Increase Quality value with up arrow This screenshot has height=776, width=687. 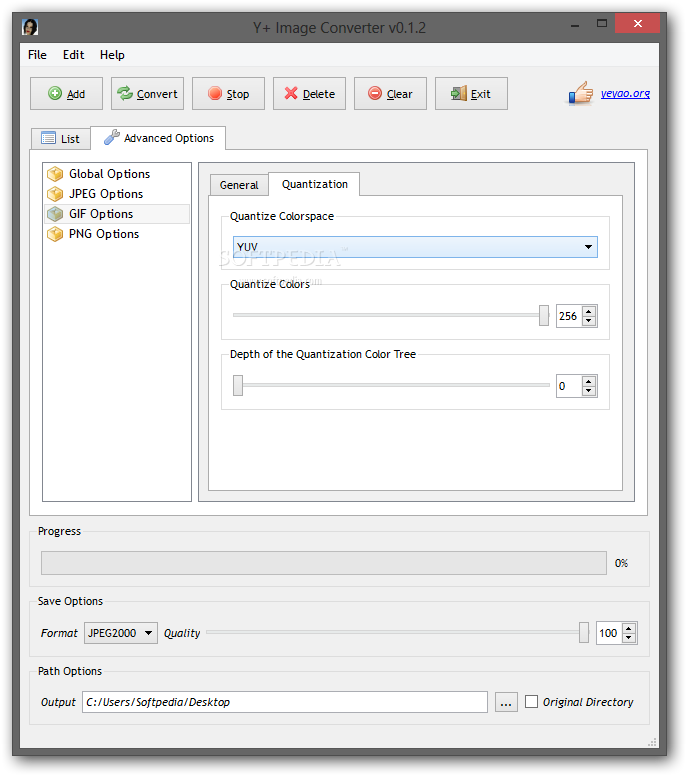tap(629, 628)
